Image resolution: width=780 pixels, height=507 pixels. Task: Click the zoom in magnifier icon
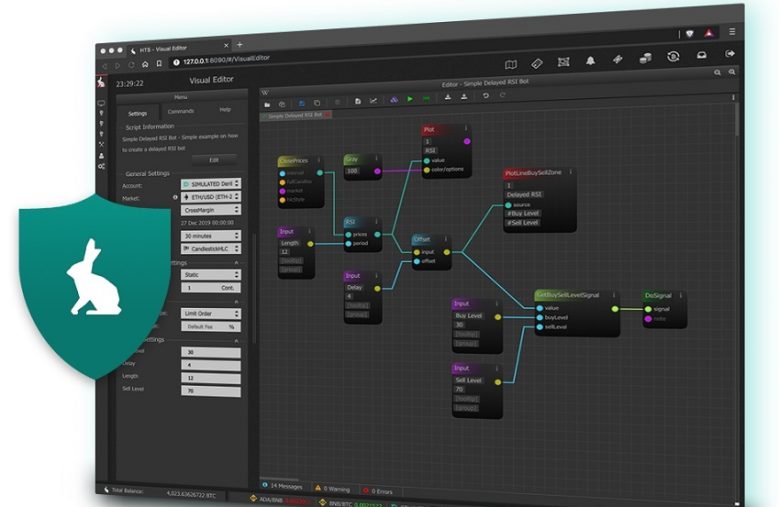pyautogui.click(x=717, y=73)
